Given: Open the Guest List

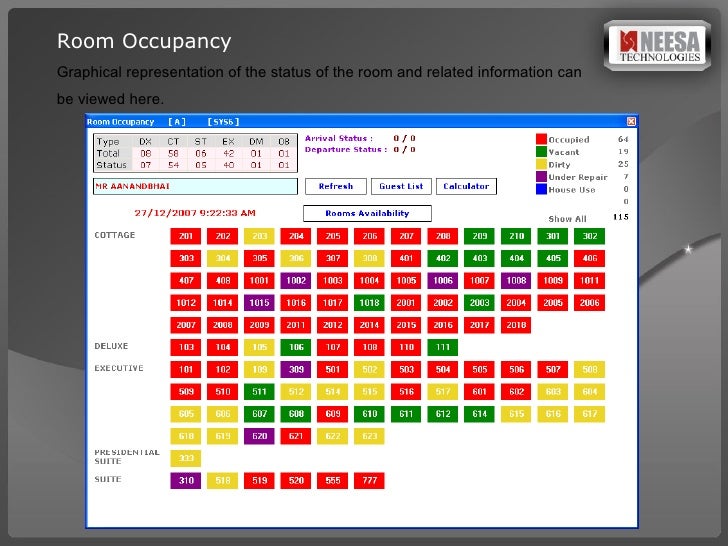Looking at the screenshot, I should [x=401, y=187].
